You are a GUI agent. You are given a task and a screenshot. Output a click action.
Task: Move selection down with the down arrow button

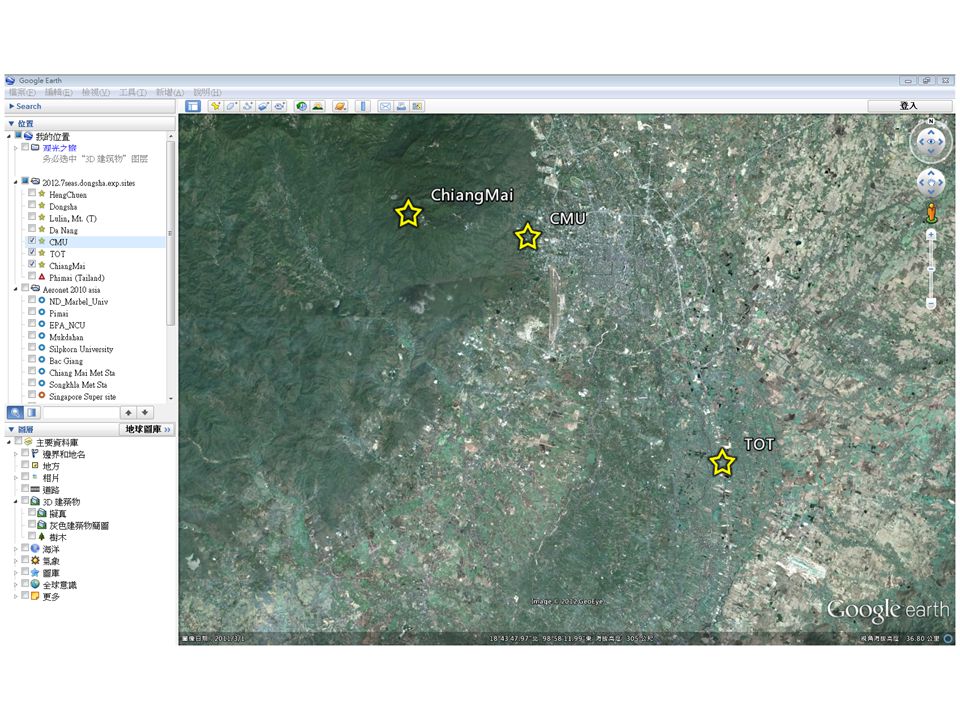pos(144,413)
